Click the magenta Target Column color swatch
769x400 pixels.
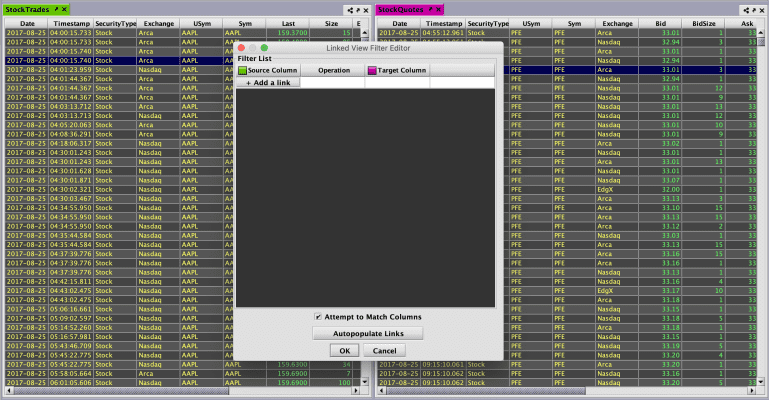372,71
